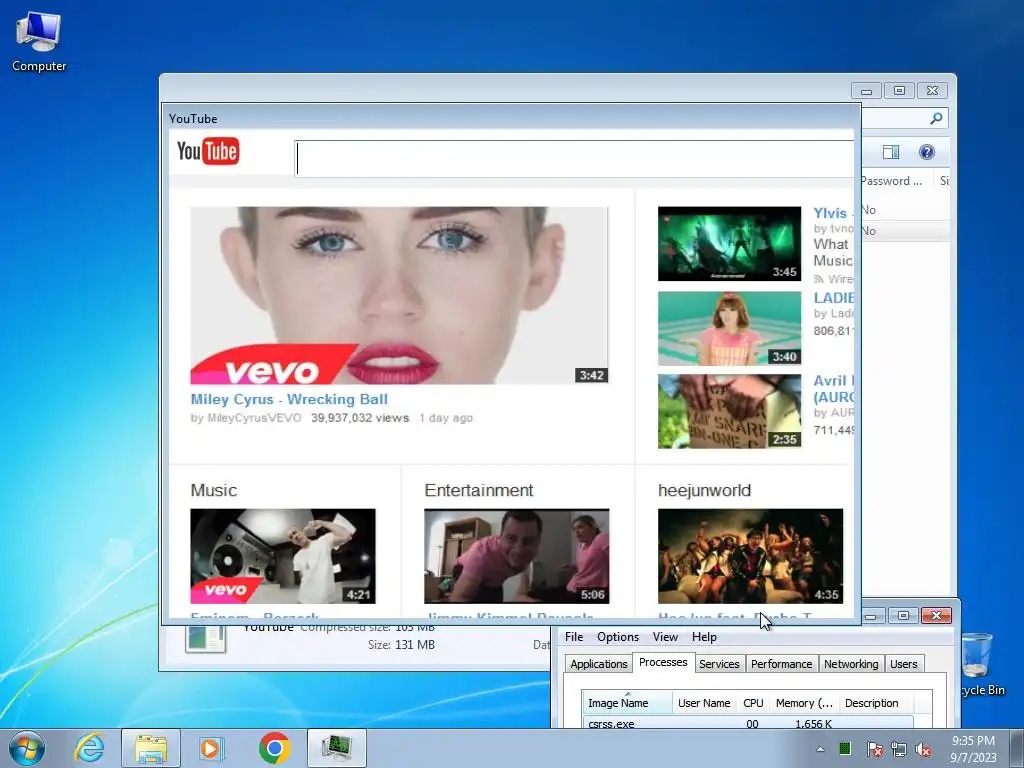
Task: Launch Google Chrome from taskbar
Action: click(x=274, y=748)
